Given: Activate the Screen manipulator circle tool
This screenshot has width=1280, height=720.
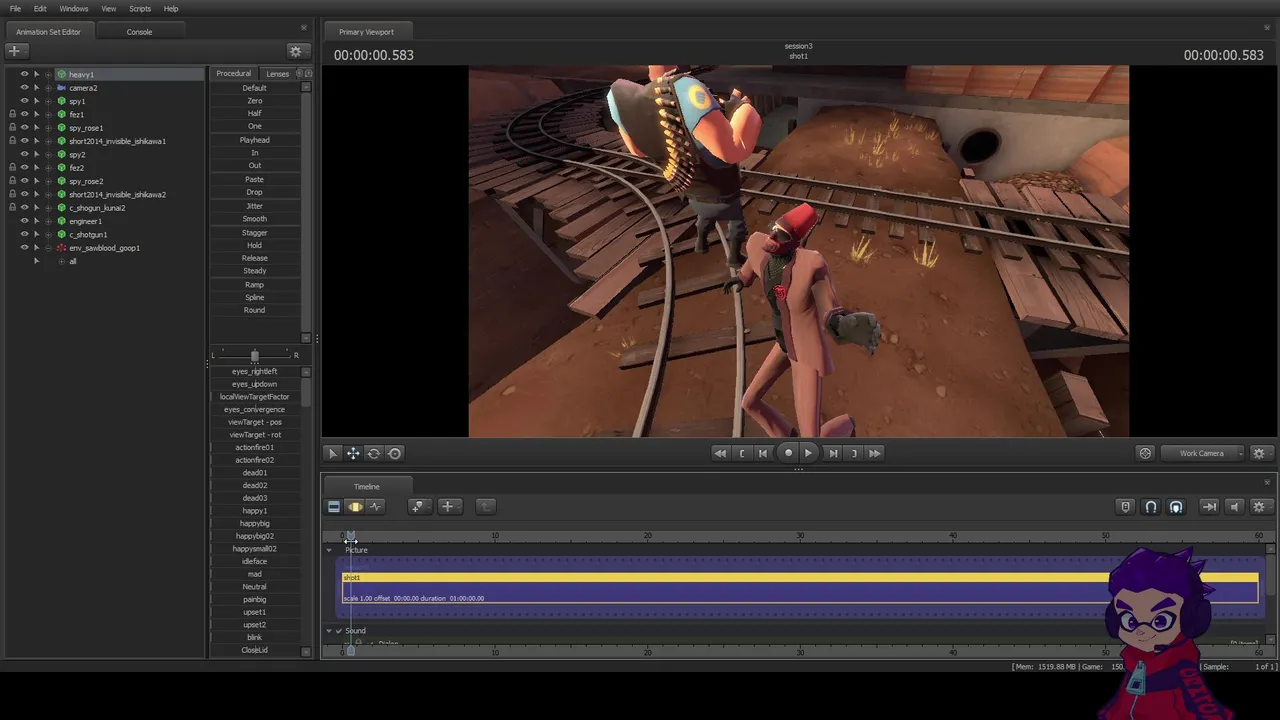Looking at the screenshot, I should click(395, 453).
